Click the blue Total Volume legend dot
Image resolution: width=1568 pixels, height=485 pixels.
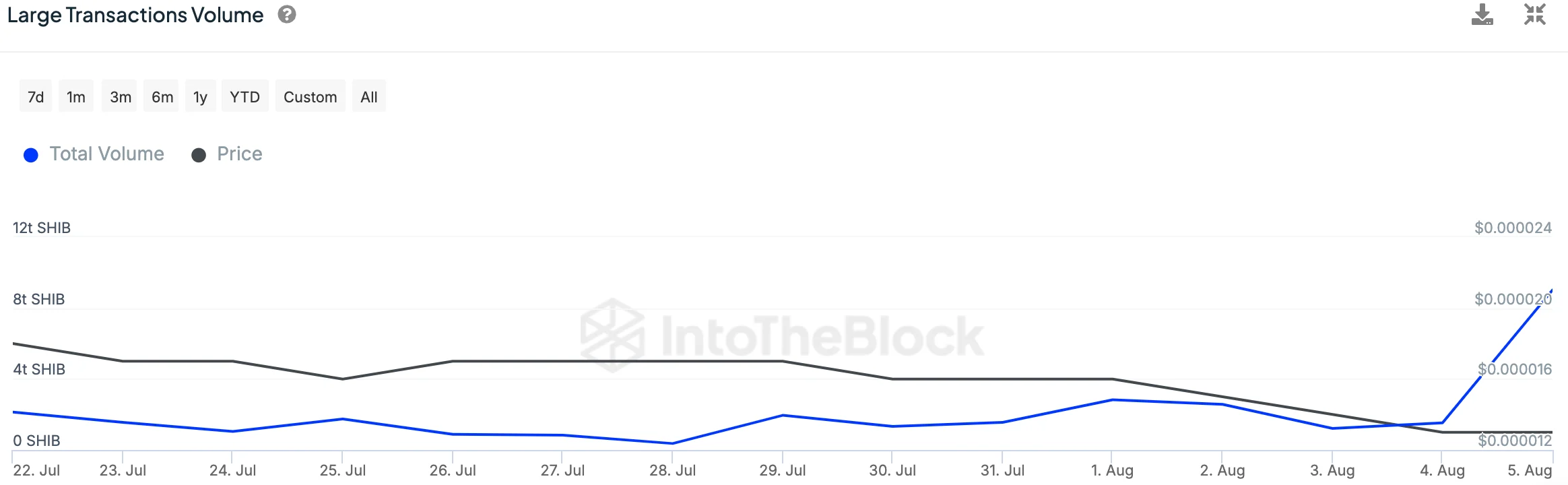tap(31, 156)
